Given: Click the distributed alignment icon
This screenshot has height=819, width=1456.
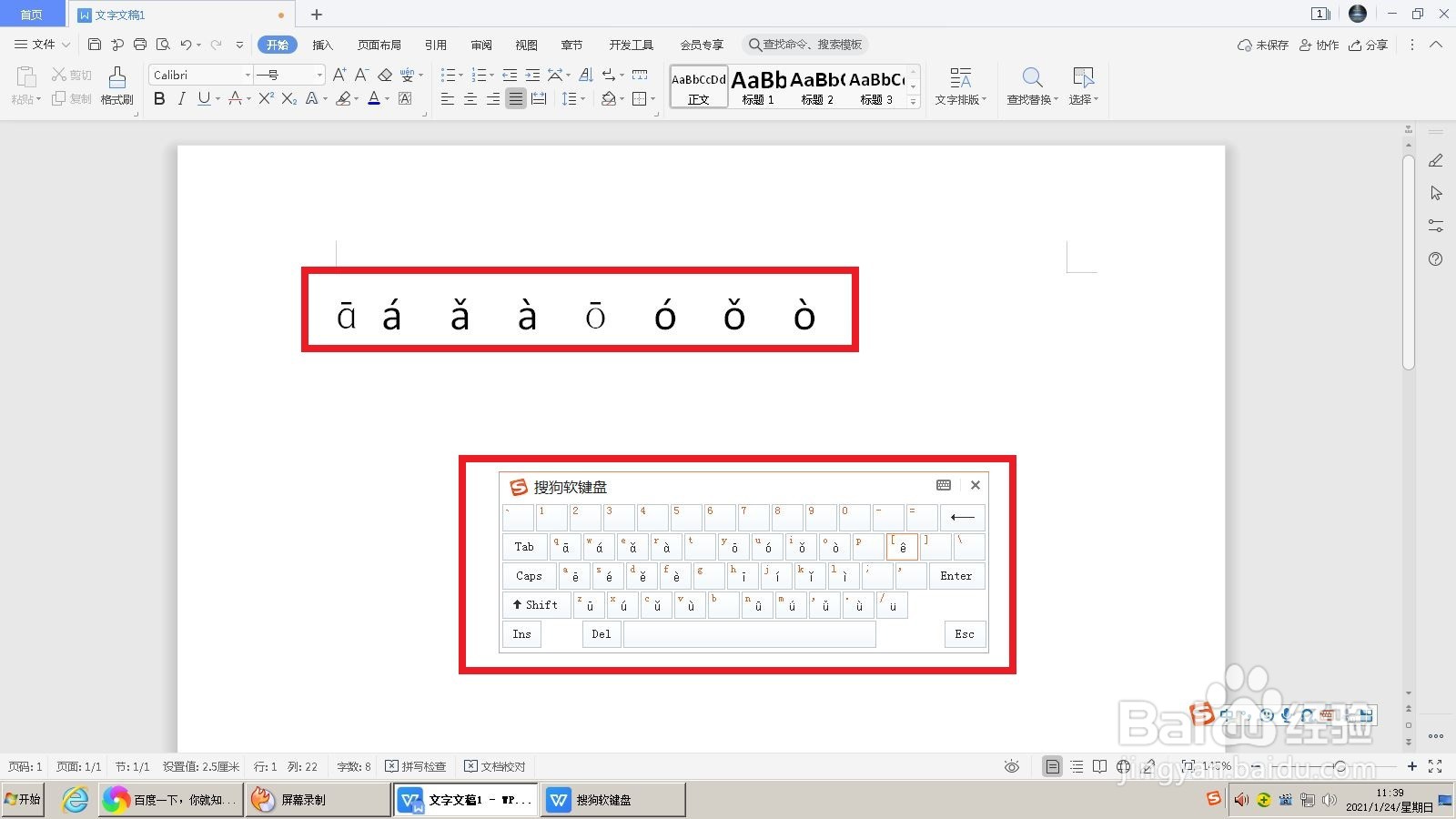Looking at the screenshot, I should 539,98.
